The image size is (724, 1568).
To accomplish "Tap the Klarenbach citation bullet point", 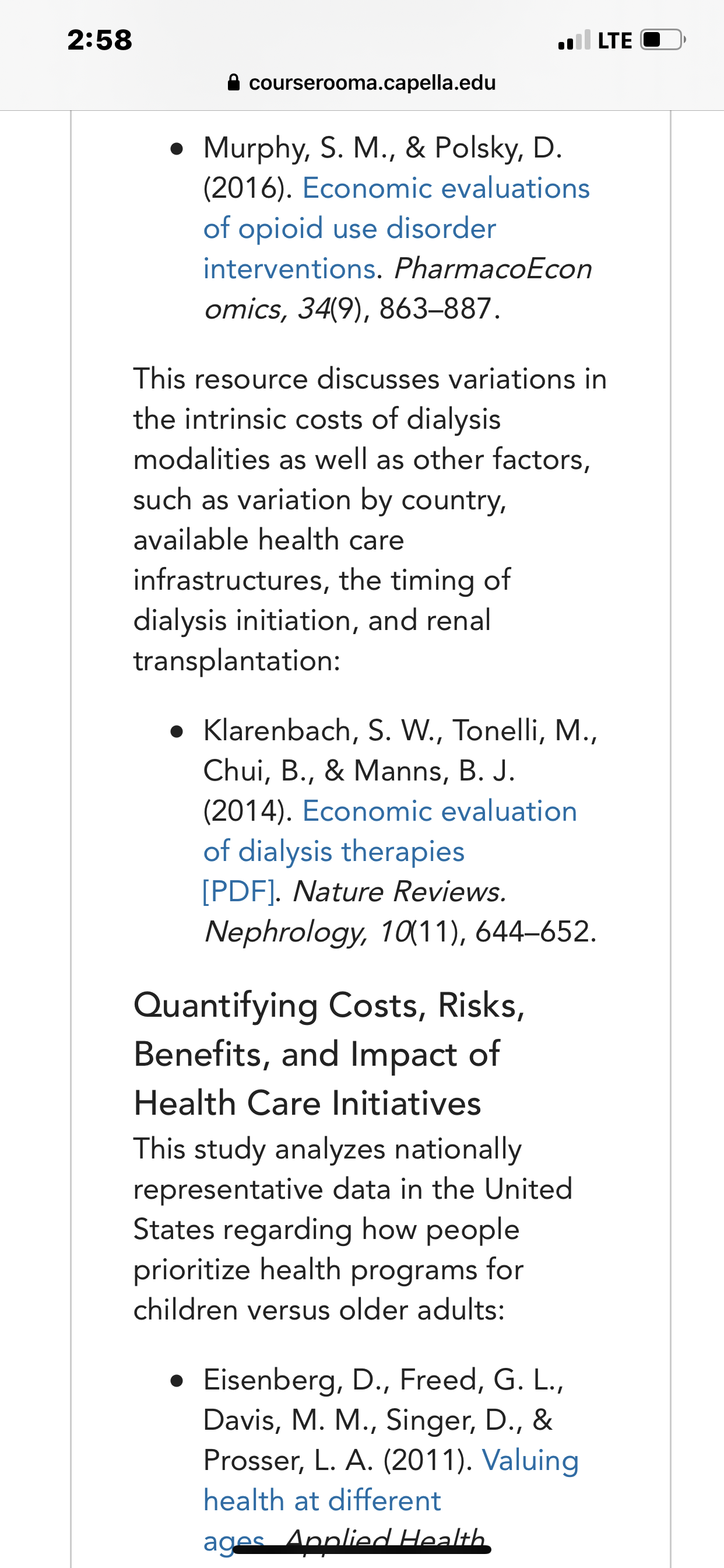I will (177, 731).
